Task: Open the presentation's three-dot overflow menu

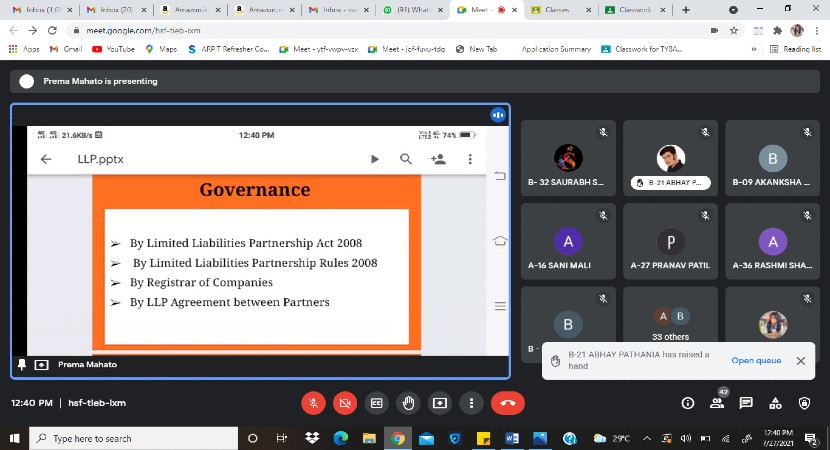Action: click(x=470, y=159)
